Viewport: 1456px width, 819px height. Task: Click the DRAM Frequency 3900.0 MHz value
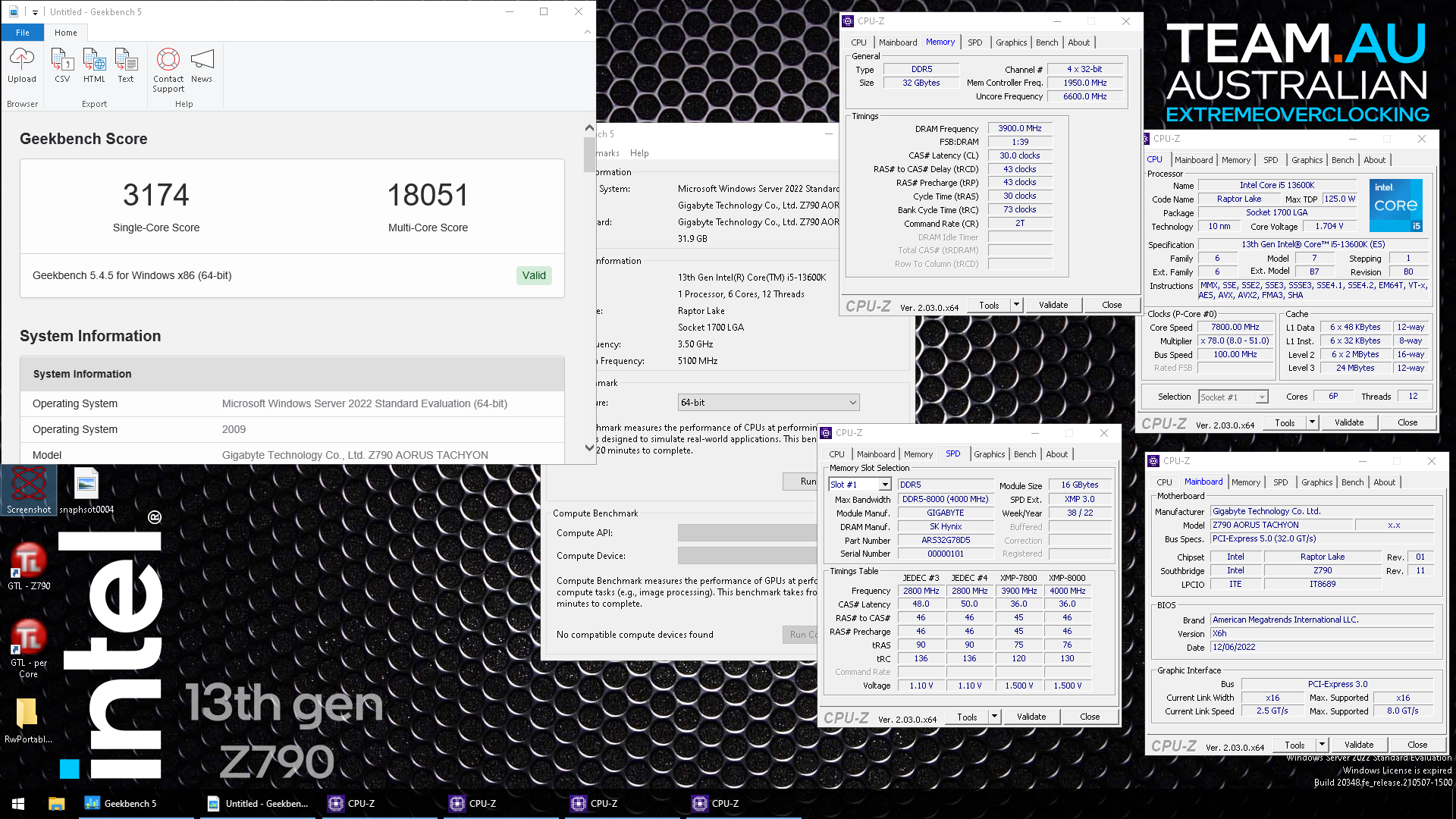pos(1020,128)
